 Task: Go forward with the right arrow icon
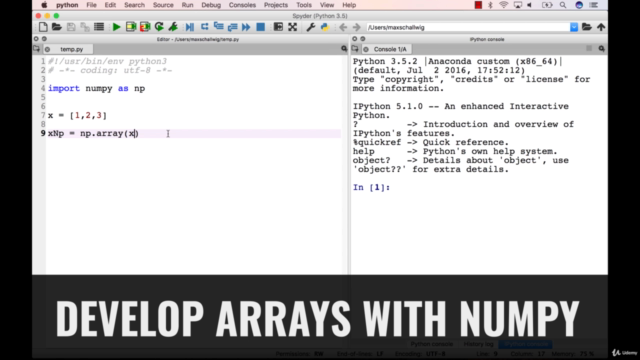(356, 27)
